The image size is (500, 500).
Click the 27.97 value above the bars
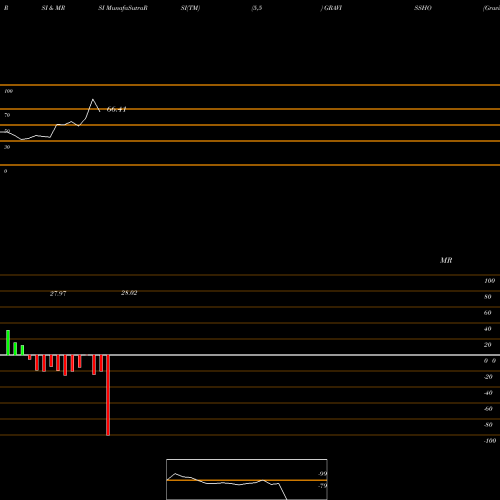click(x=58, y=293)
